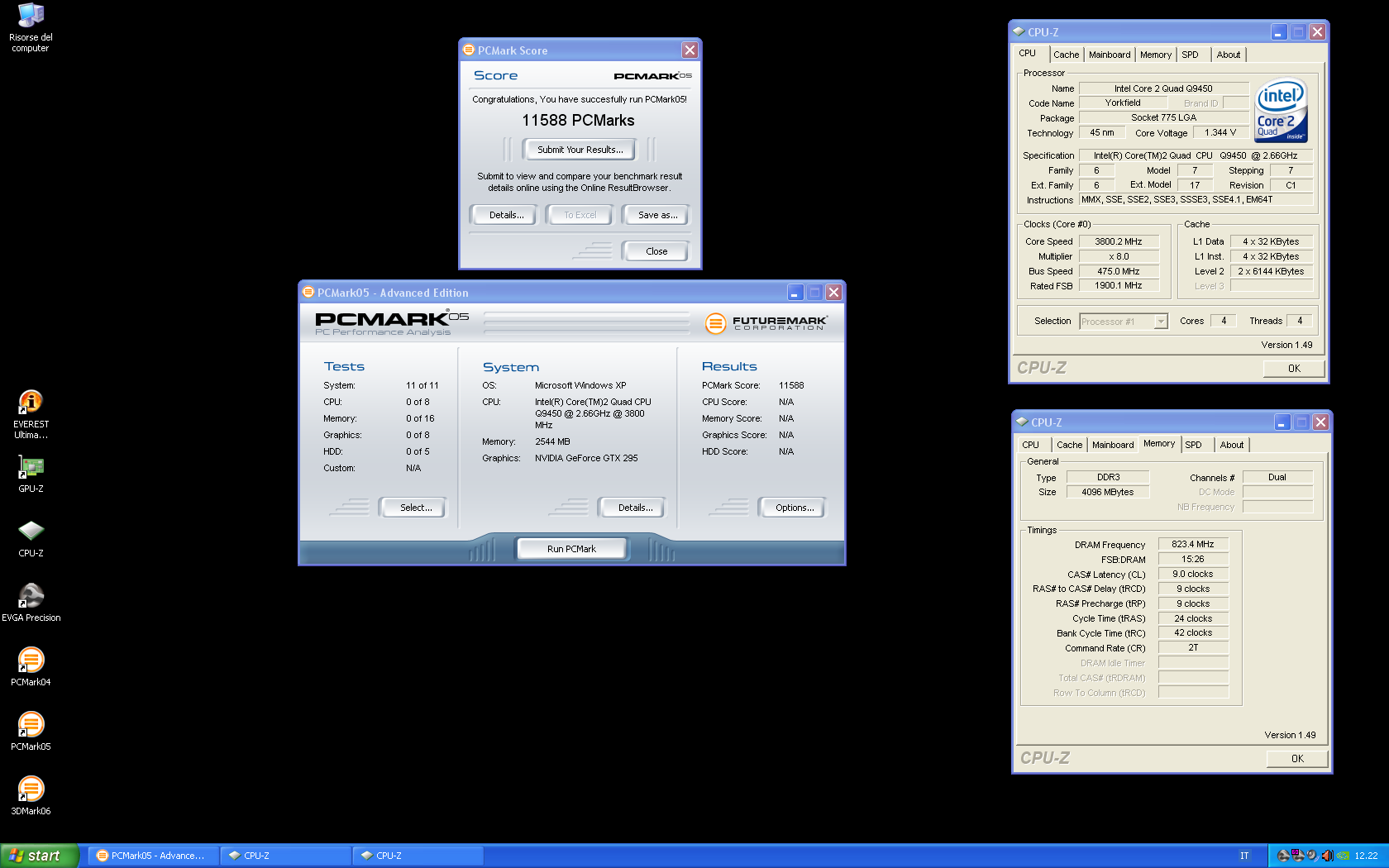1389x868 pixels.
Task: Click the Core Voltage value 1.344 V
Action: (1220, 132)
